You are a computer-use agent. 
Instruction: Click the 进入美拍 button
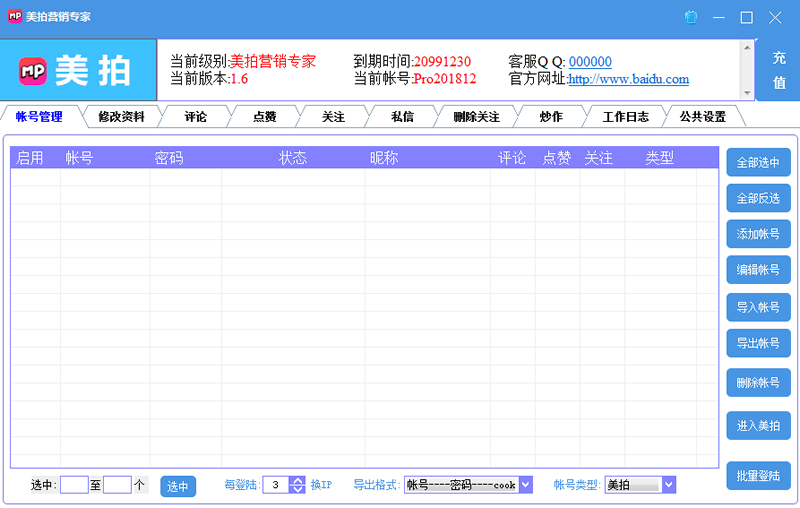point(758,425)
